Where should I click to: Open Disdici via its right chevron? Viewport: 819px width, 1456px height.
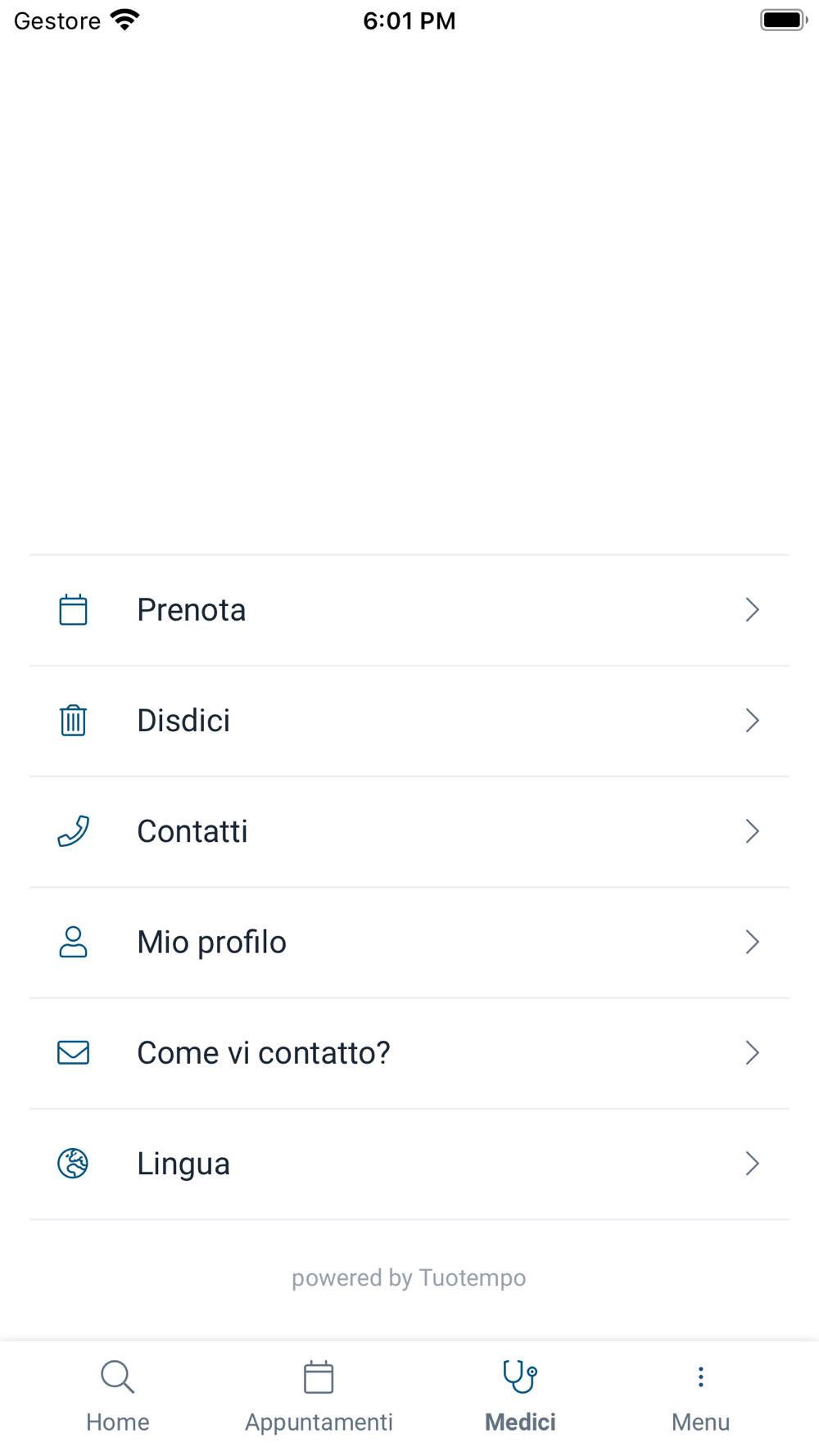coord(753,721)
